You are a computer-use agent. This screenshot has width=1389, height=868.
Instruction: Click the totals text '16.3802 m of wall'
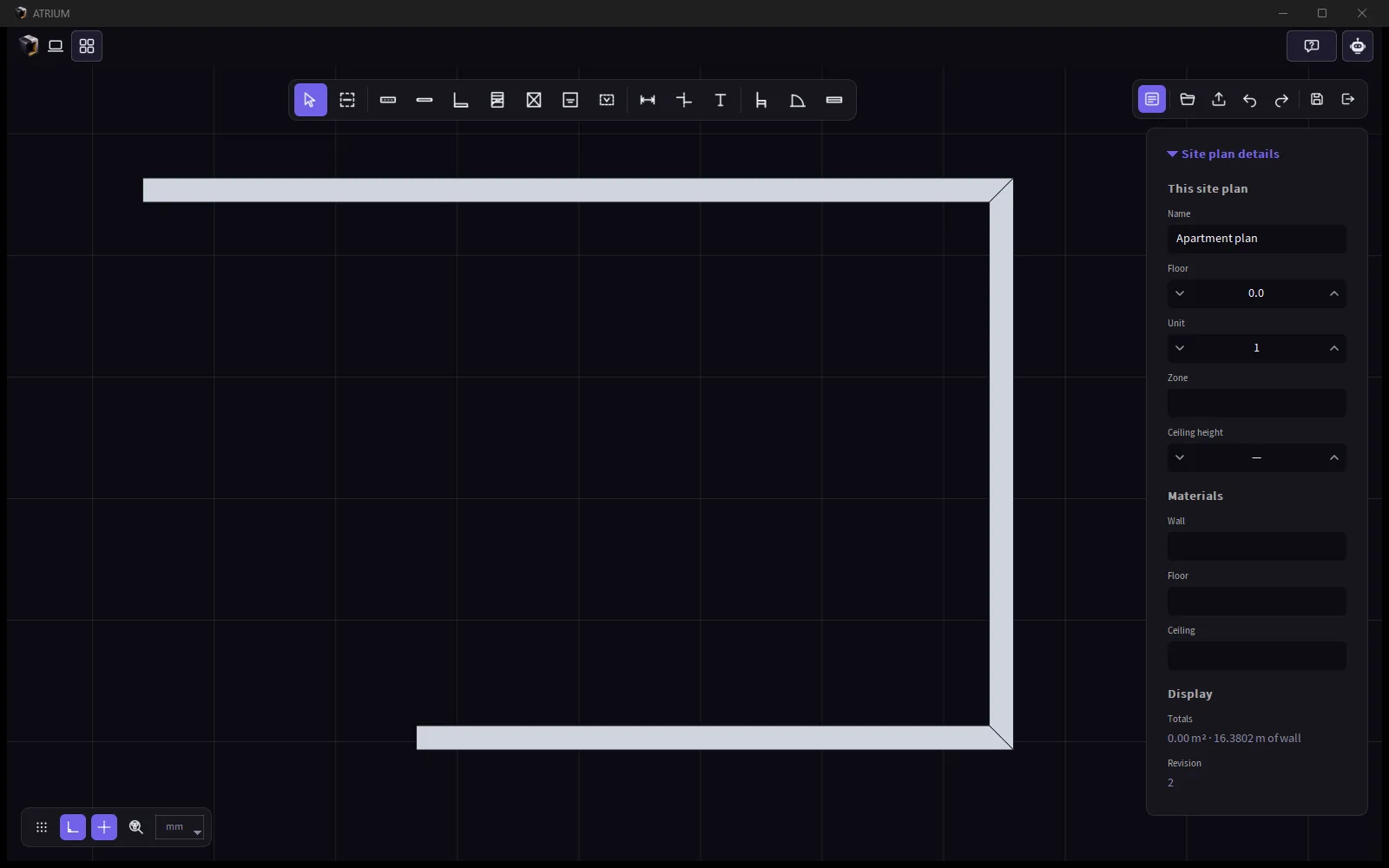point(1257,739)
